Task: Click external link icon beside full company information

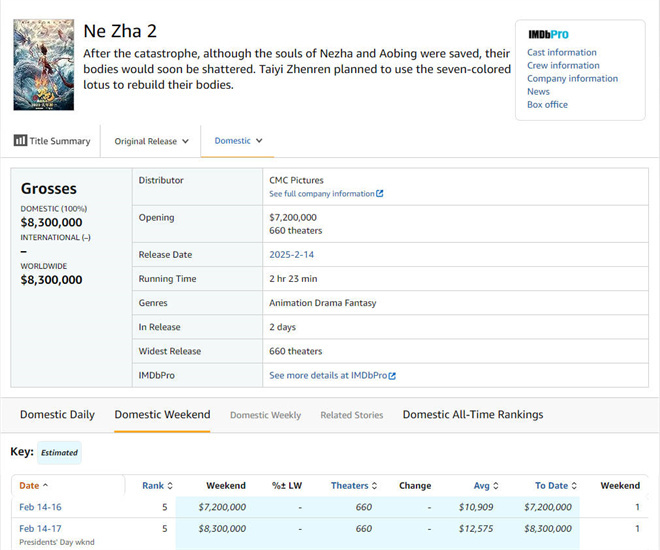Action: 380,194
